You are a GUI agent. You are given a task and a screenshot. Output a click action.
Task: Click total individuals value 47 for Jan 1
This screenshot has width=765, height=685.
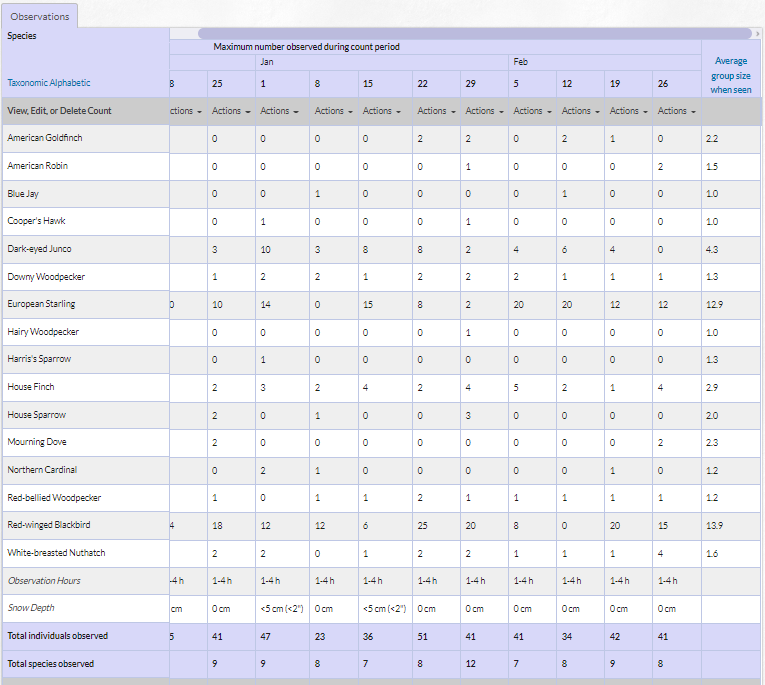265,636
